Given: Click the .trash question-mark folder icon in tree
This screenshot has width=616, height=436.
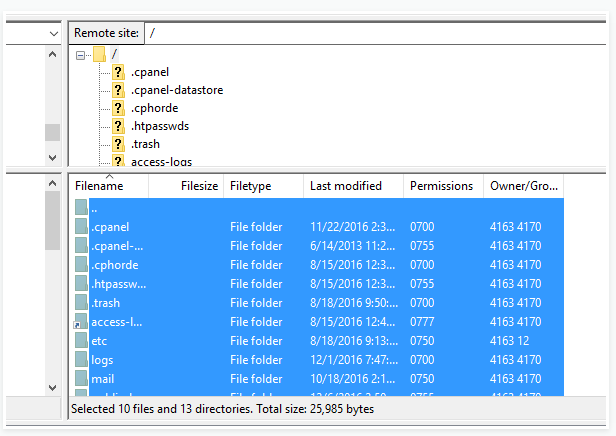Looking at the screenshot, I should [x=118, y=144].
